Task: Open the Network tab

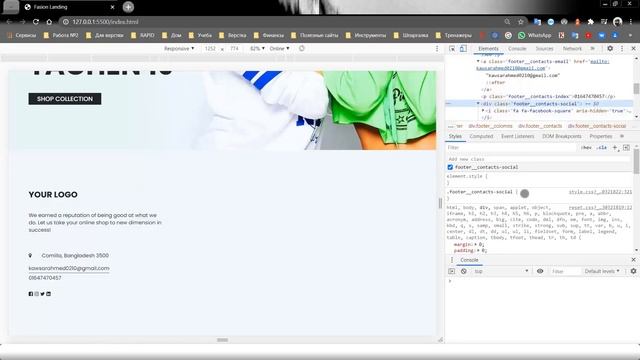Action: [x=572, y=49]
